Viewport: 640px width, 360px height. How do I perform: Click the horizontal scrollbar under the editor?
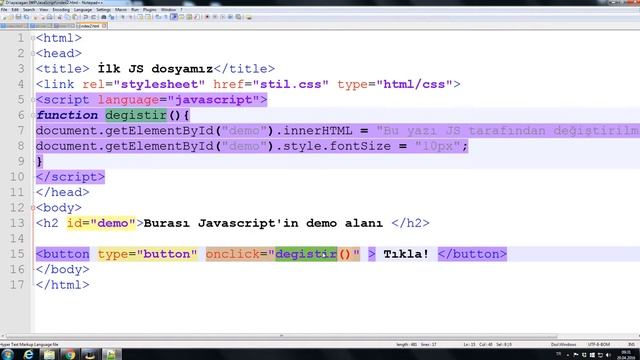pyautogui.click(x=282, y=336)
